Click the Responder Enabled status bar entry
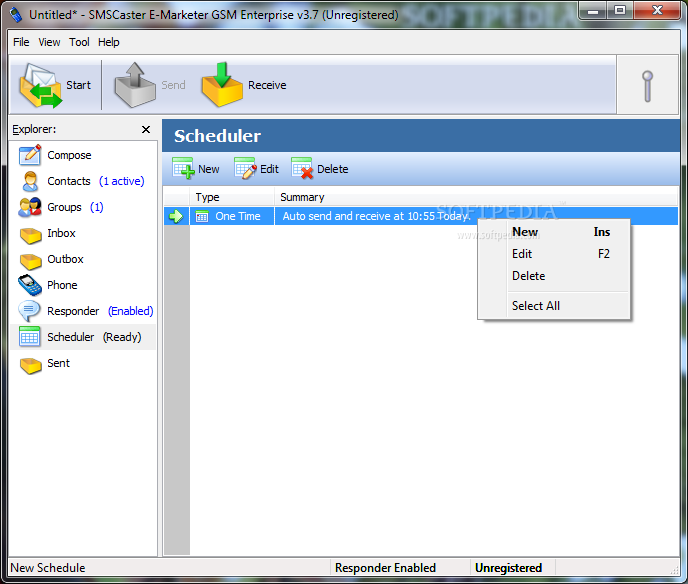Image resolution: width=688 pixels, height=584 pixels. [x=385, y=568]
